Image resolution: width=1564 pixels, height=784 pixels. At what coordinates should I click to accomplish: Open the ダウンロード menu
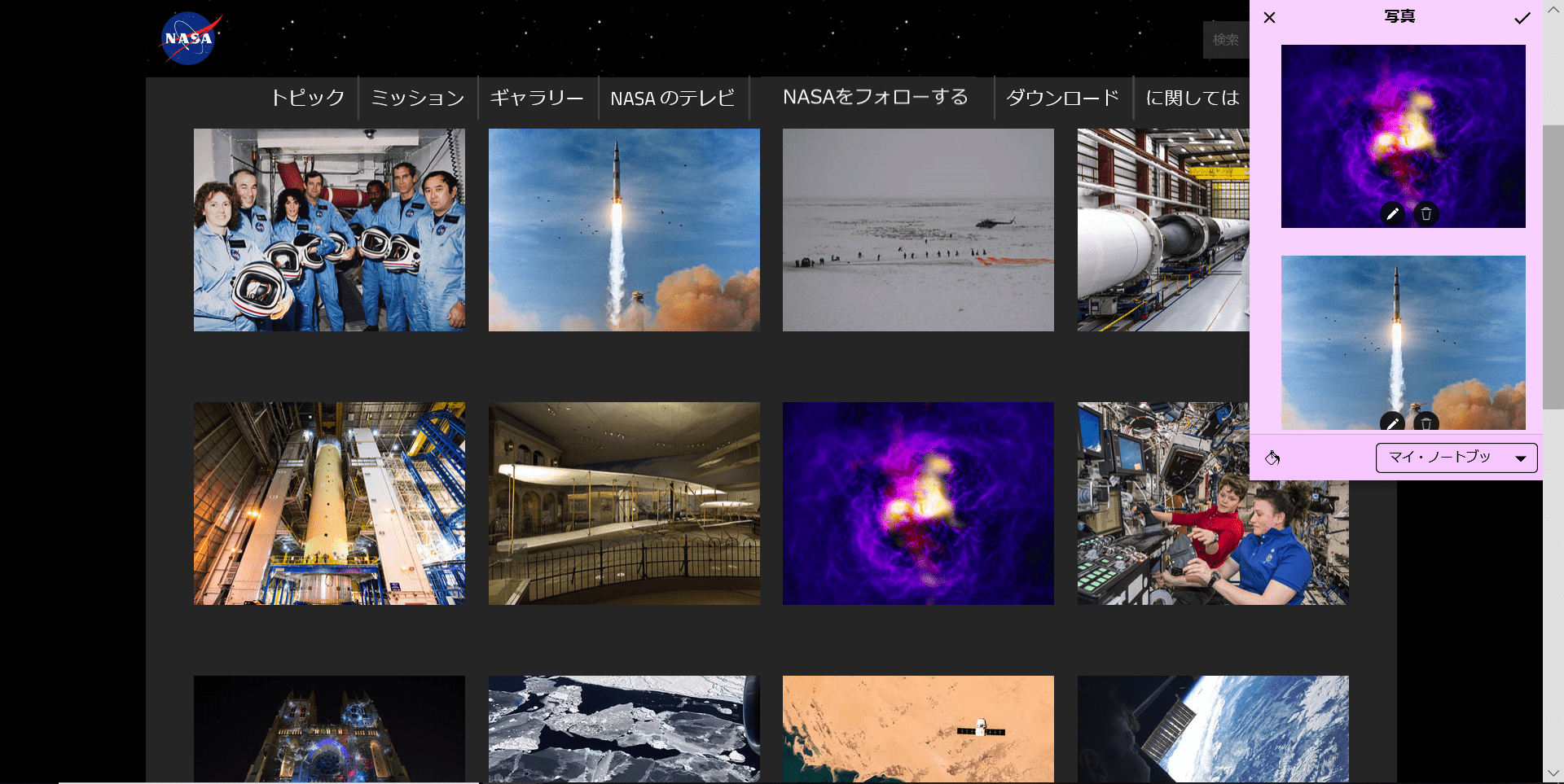click(x=1063, y=98)
